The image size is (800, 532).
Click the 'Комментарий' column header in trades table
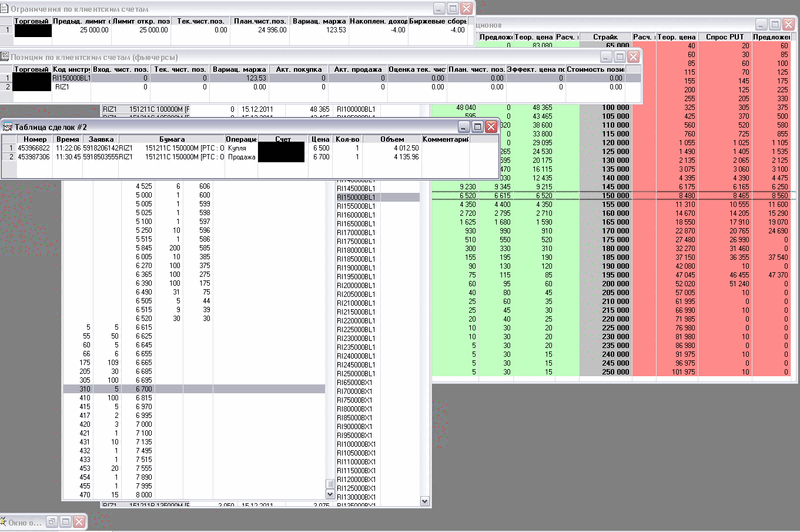coord(445,139)
